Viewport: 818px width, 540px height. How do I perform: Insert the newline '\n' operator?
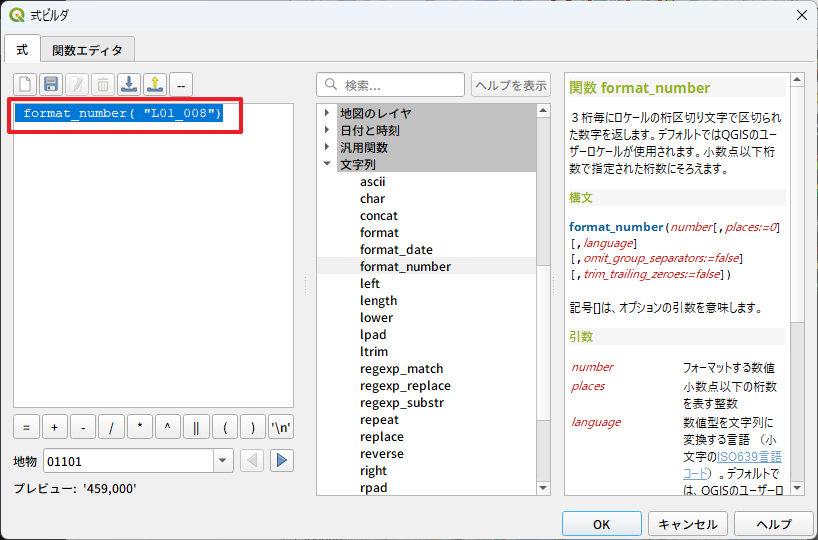click(x=281, y=428)
